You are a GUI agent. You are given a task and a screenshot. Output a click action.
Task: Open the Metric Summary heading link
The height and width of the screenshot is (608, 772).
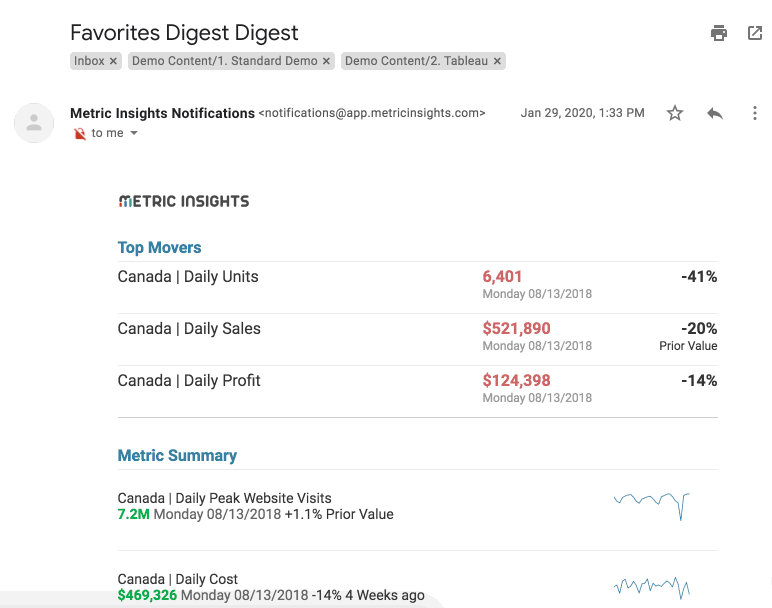[x=177, y=455]
